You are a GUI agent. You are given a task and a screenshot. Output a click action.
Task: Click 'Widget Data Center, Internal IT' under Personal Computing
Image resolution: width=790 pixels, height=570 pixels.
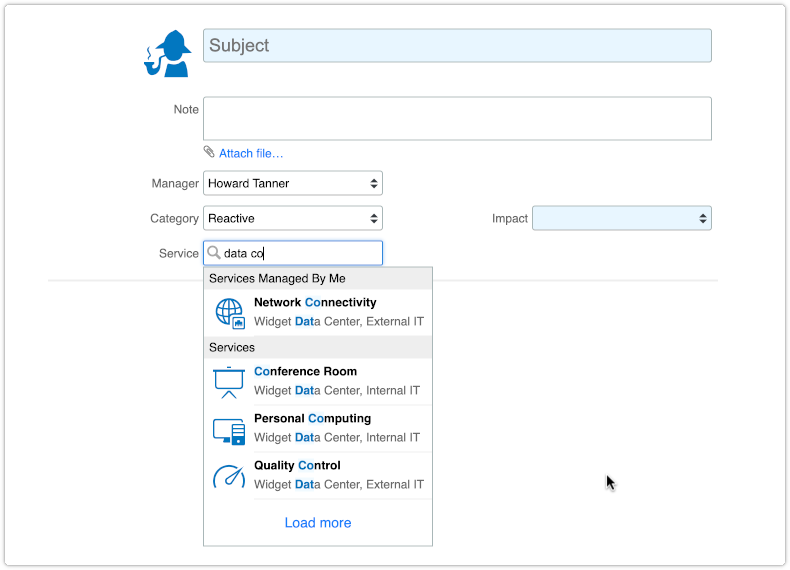click(x=337, y=437)
